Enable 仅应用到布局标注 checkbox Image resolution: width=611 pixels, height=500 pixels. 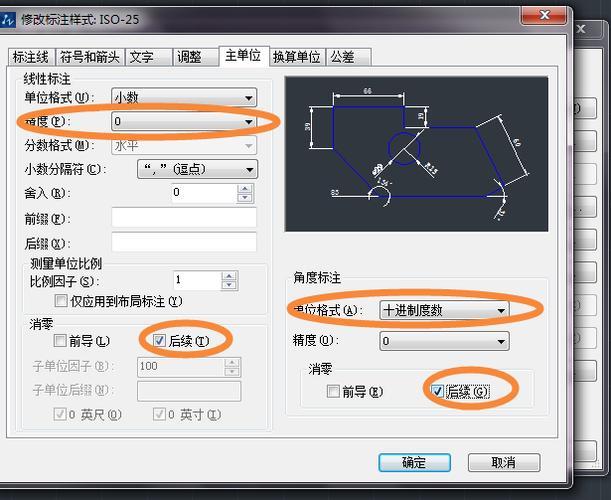pos(61,300)
